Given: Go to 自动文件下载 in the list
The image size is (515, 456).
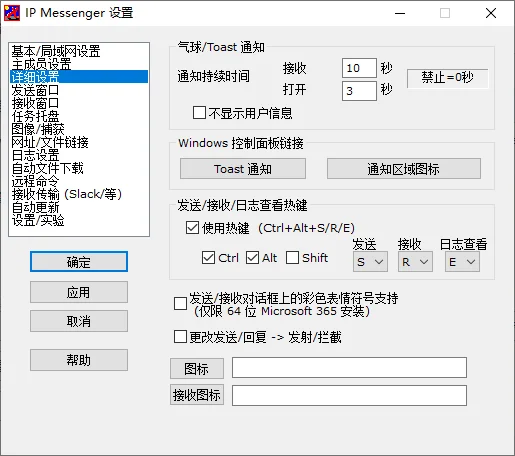Looking at the screenshot, I should (x=79, y=168).
